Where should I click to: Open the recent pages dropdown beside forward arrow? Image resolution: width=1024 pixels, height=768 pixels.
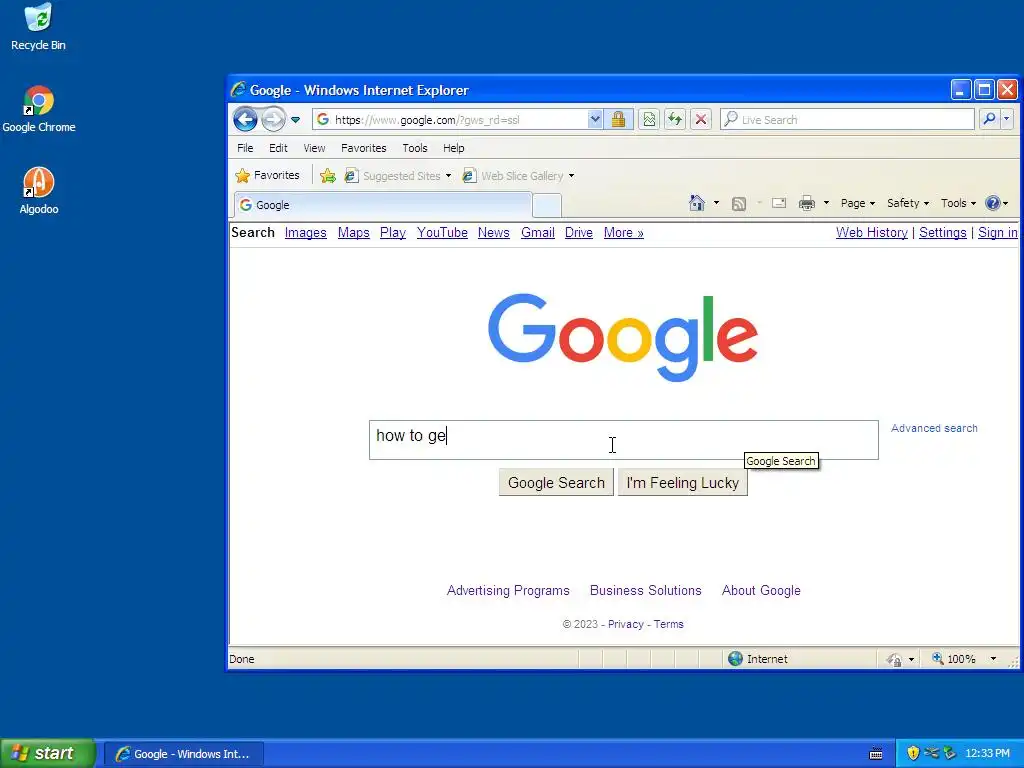pyautogui.click(x=295, y=120)
